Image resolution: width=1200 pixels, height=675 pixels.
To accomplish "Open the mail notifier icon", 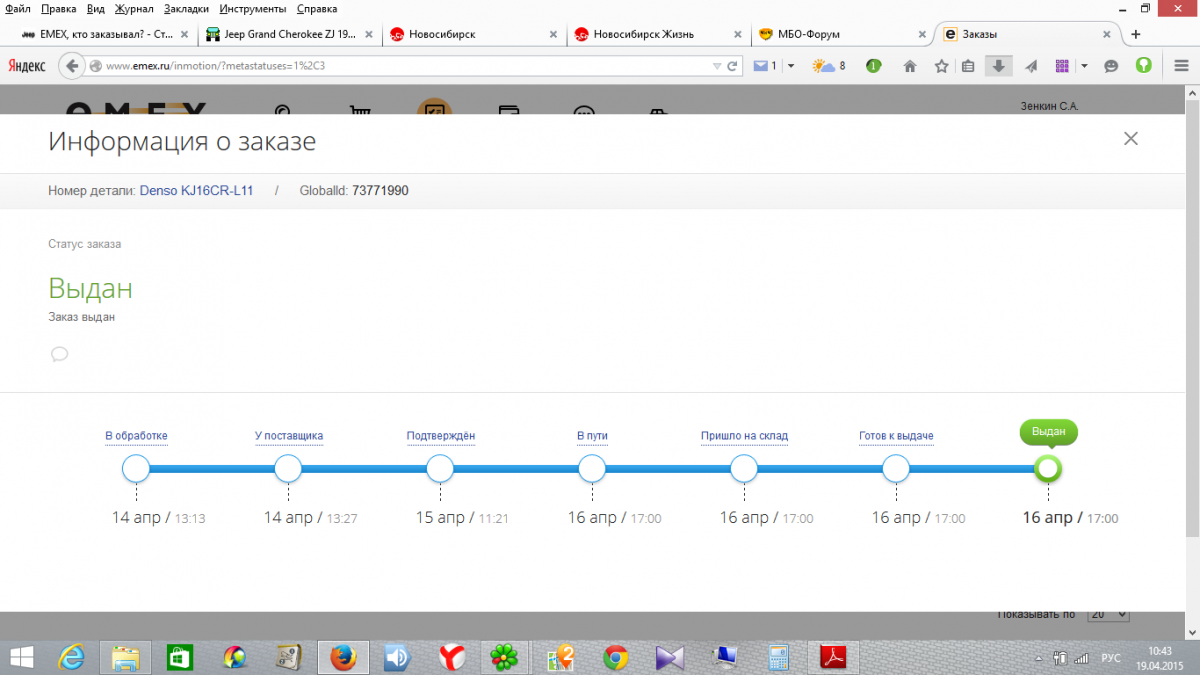I will tap(765, 66).
